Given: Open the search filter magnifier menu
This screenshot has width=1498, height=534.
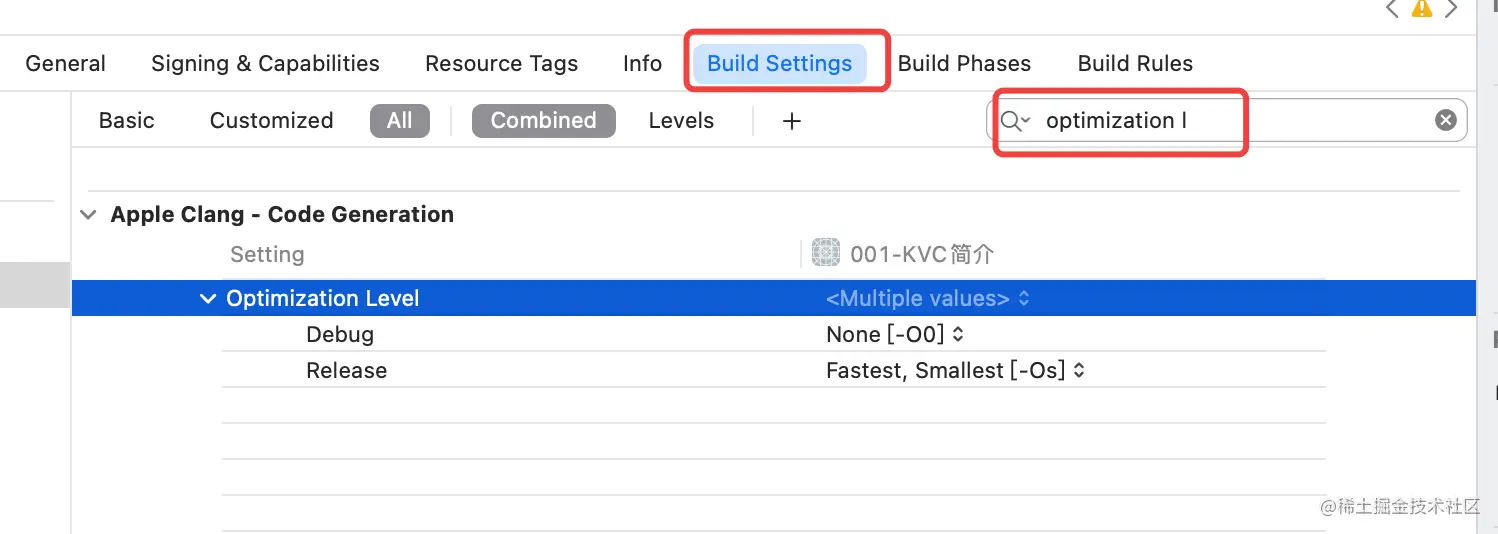Looking at the screenshot, I should tap(1015, 121).
